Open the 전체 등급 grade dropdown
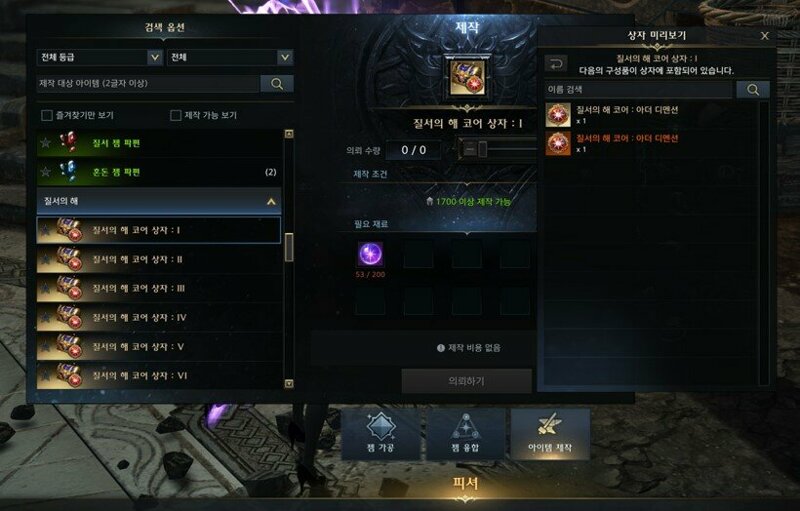This screenshot has height=511, width=800. tap(99, 57)
